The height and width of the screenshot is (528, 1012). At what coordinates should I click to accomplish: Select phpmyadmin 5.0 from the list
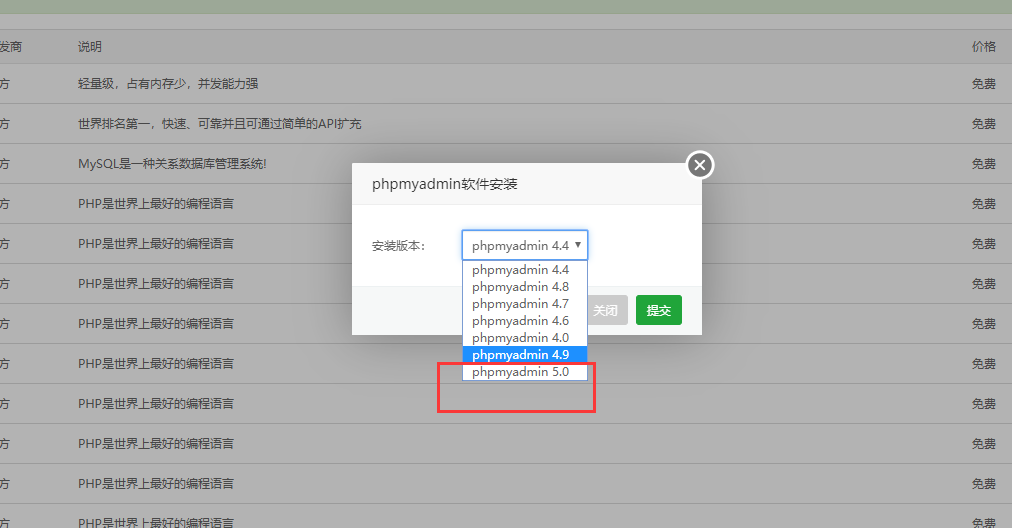pos(525,372)
